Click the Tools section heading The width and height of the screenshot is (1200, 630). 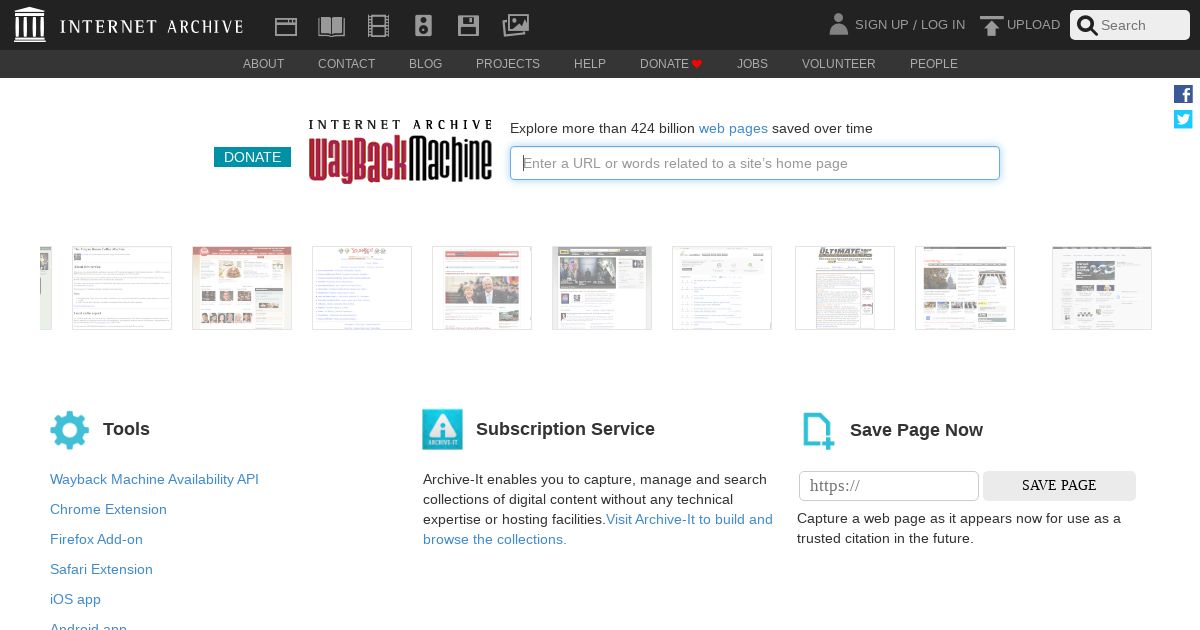126,429
